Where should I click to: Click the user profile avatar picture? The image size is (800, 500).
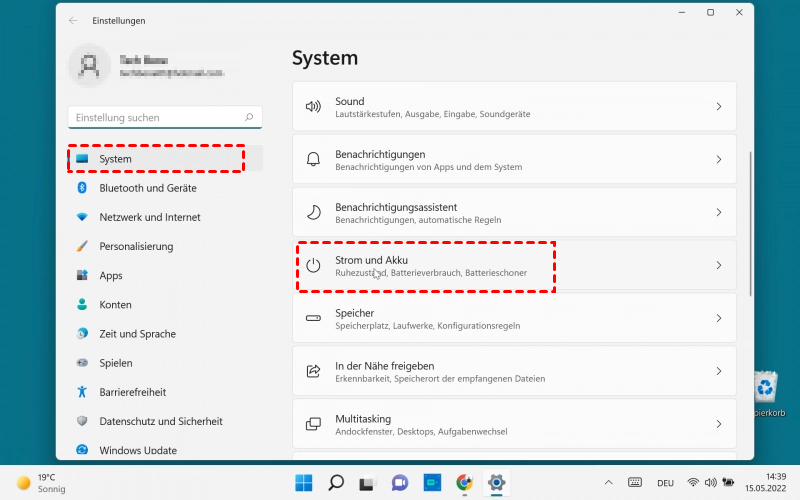pos(89,65)
